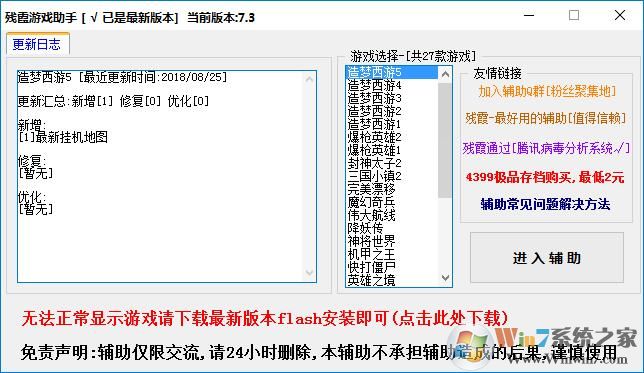
Task: Click the game list scrollbar thumb
Action: click(445, 140)
